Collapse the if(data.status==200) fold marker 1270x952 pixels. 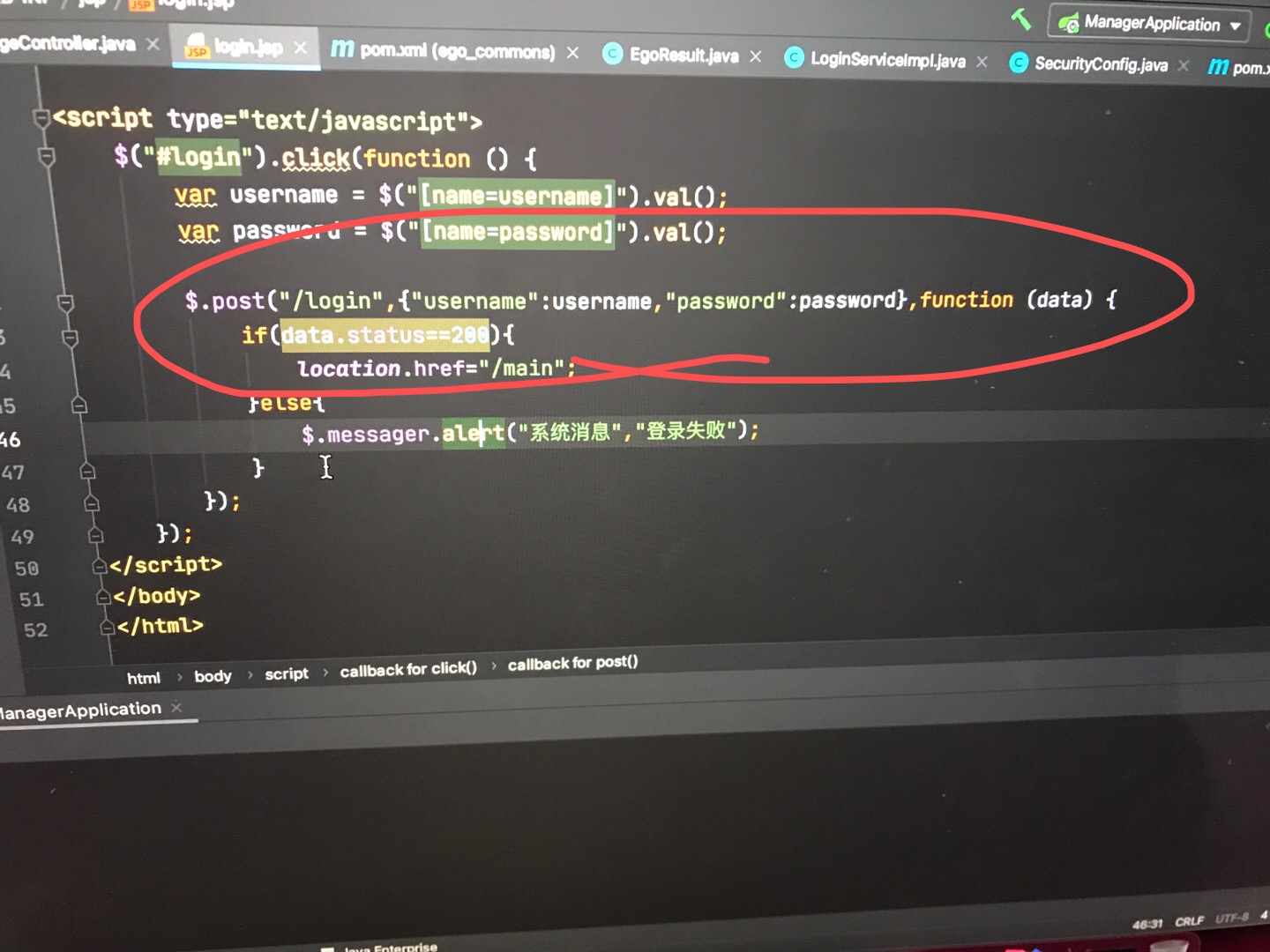71,338
